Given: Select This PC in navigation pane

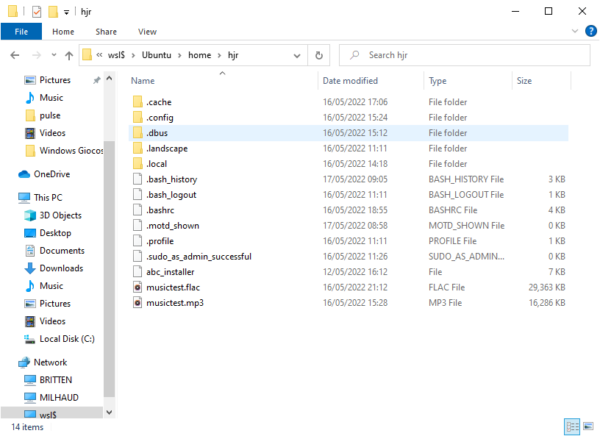Looking at the screenshot, I should pyautogui.click(x=48, y=198).
